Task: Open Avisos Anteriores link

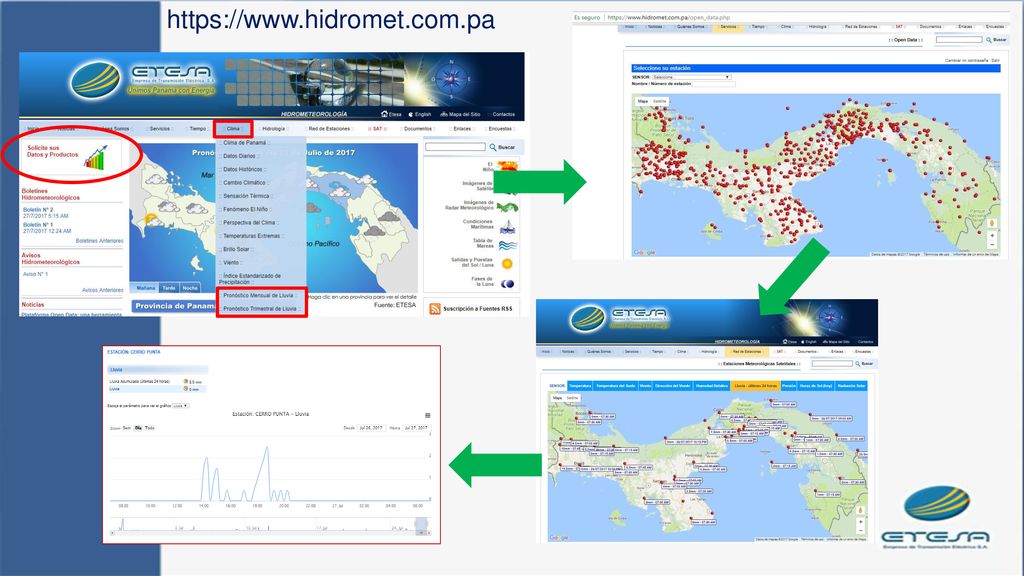Action: 103,290
